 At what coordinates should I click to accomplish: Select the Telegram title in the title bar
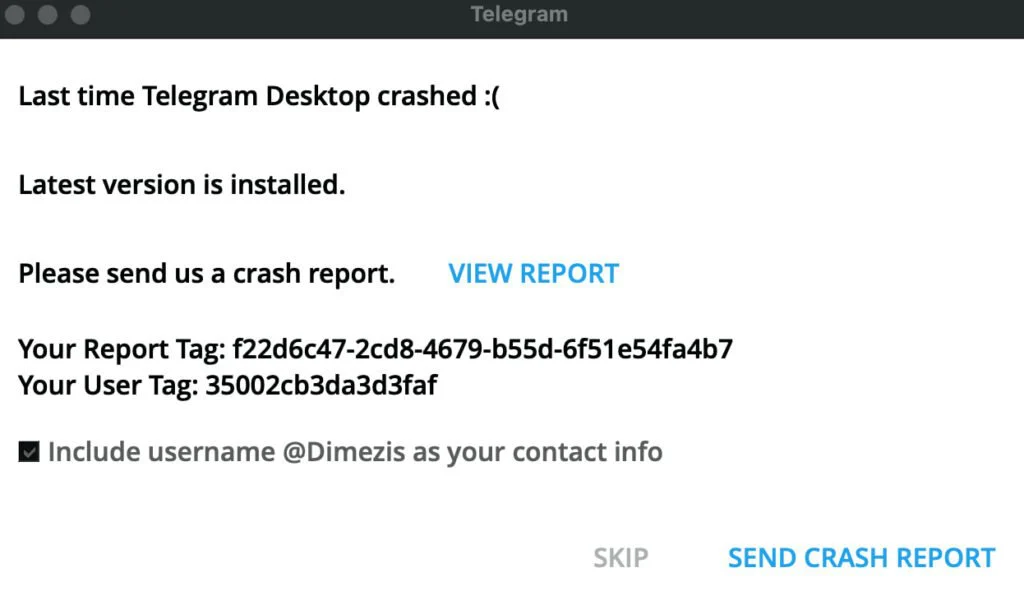click(x=519, y=14)
